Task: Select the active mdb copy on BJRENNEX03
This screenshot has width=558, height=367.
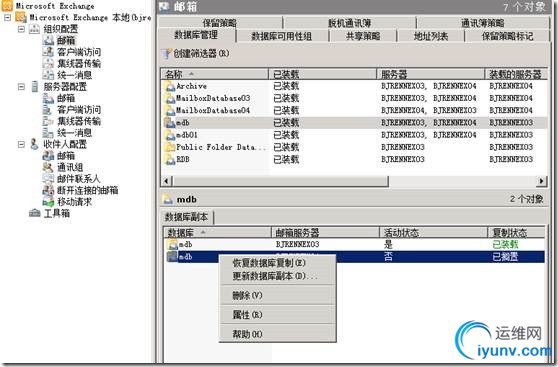Action: coord(354,245)
